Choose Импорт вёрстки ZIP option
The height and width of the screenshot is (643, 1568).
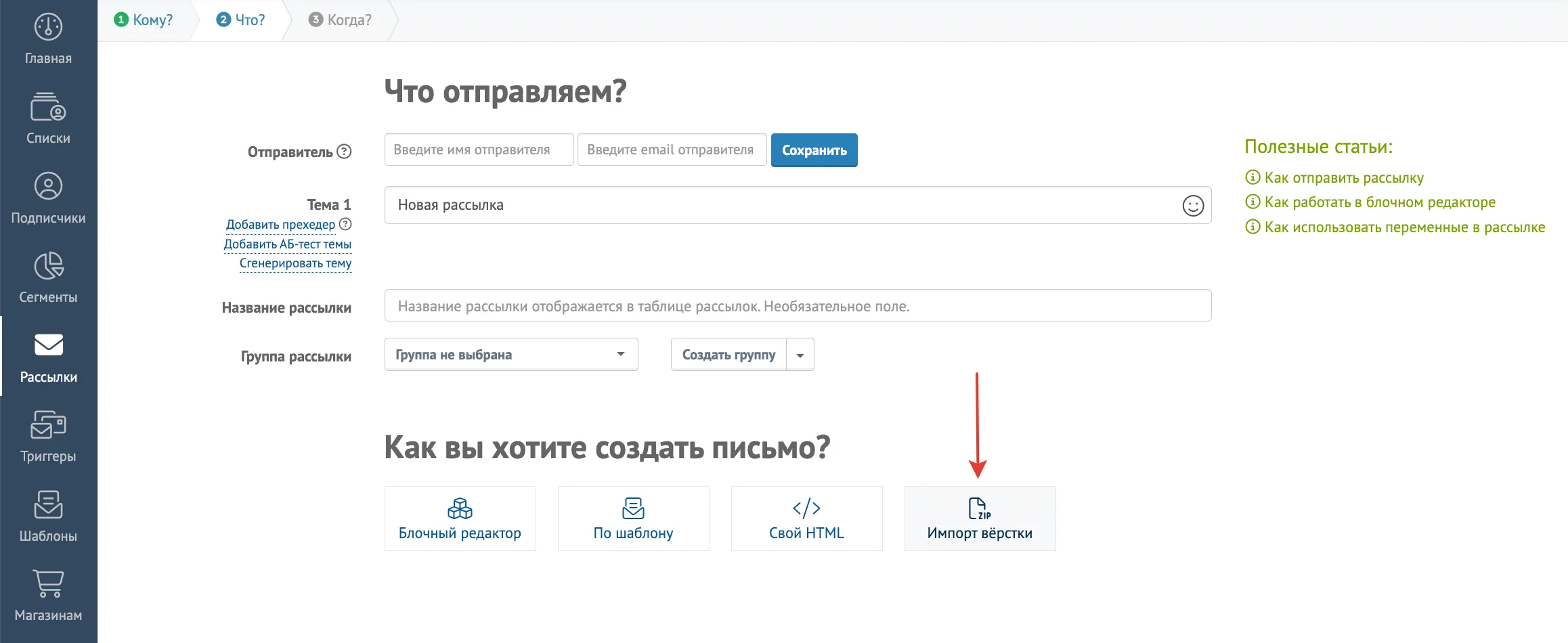coord(980,518)
